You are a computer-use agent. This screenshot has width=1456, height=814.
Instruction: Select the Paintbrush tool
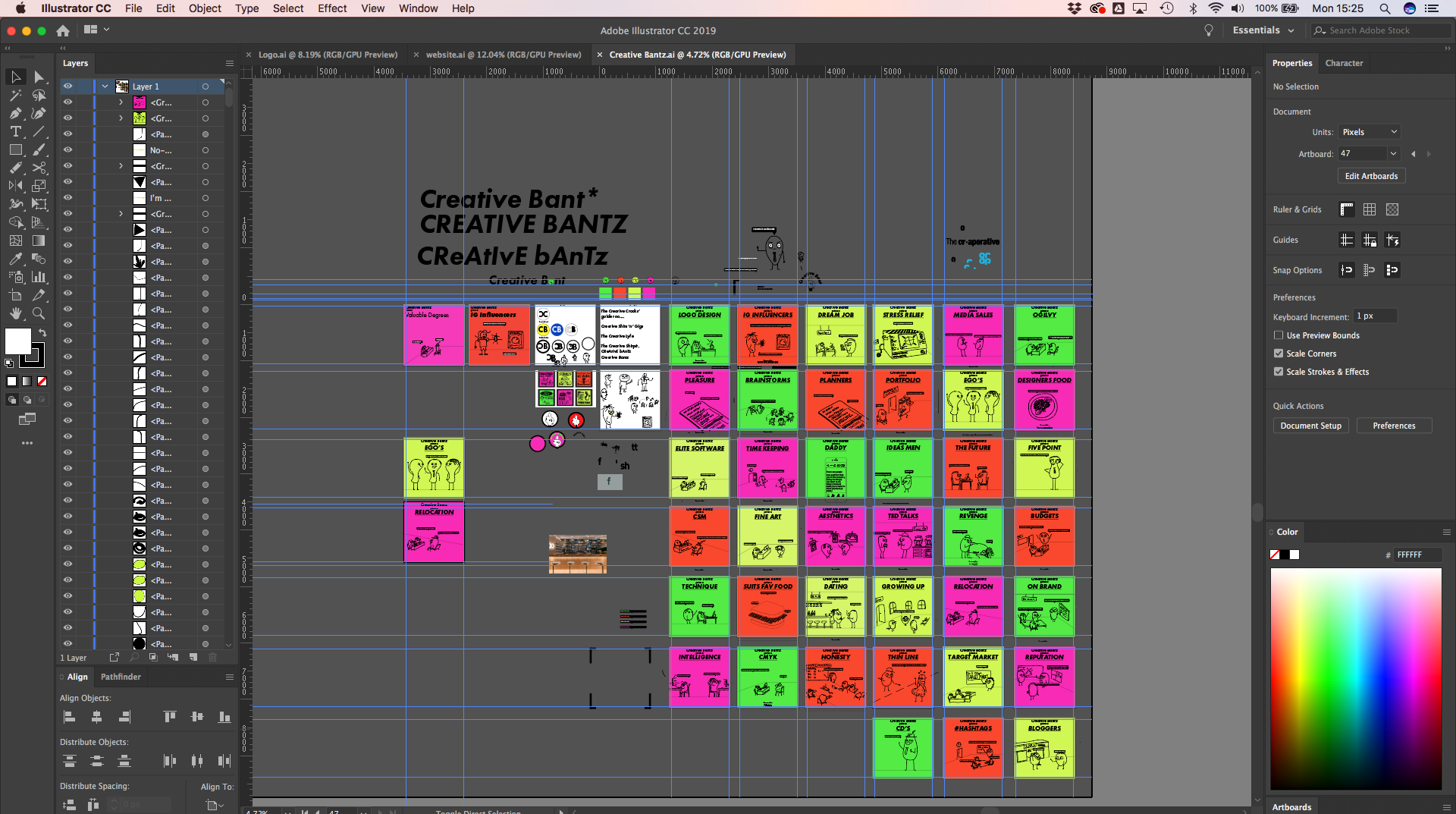click(39, 150)
